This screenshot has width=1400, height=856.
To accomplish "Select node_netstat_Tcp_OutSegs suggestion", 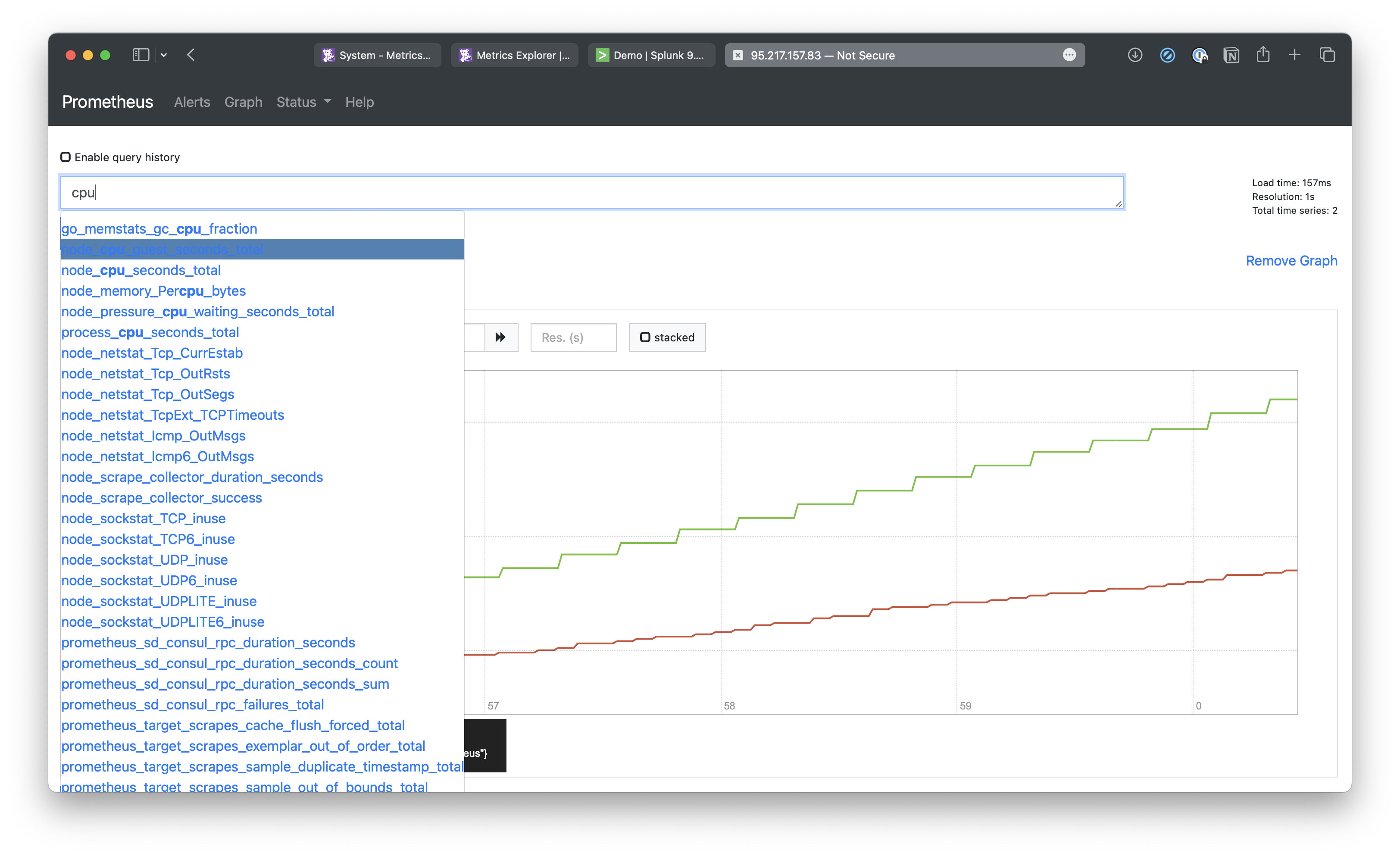I will point(262,394).
